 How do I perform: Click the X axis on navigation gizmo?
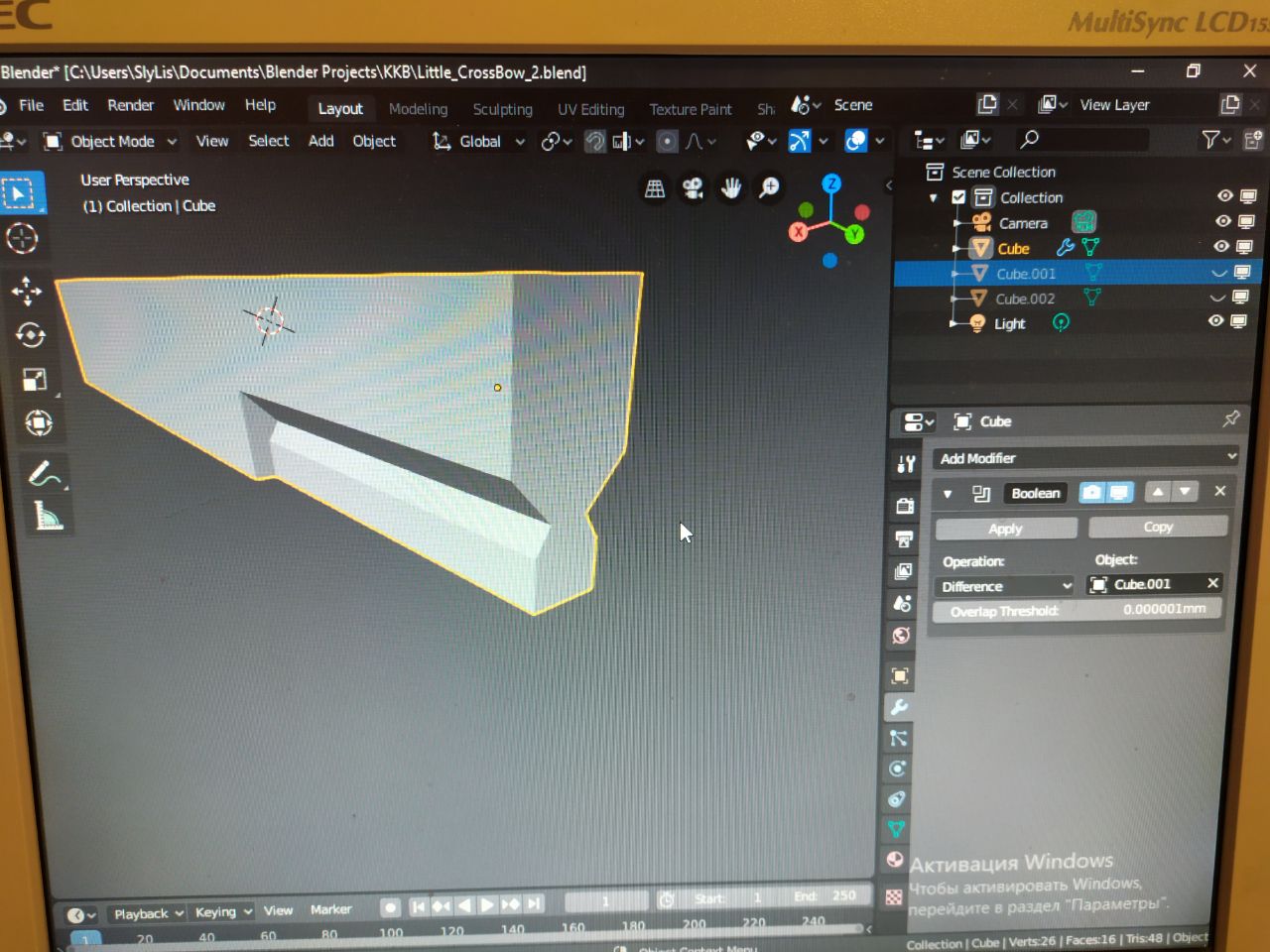798,232
